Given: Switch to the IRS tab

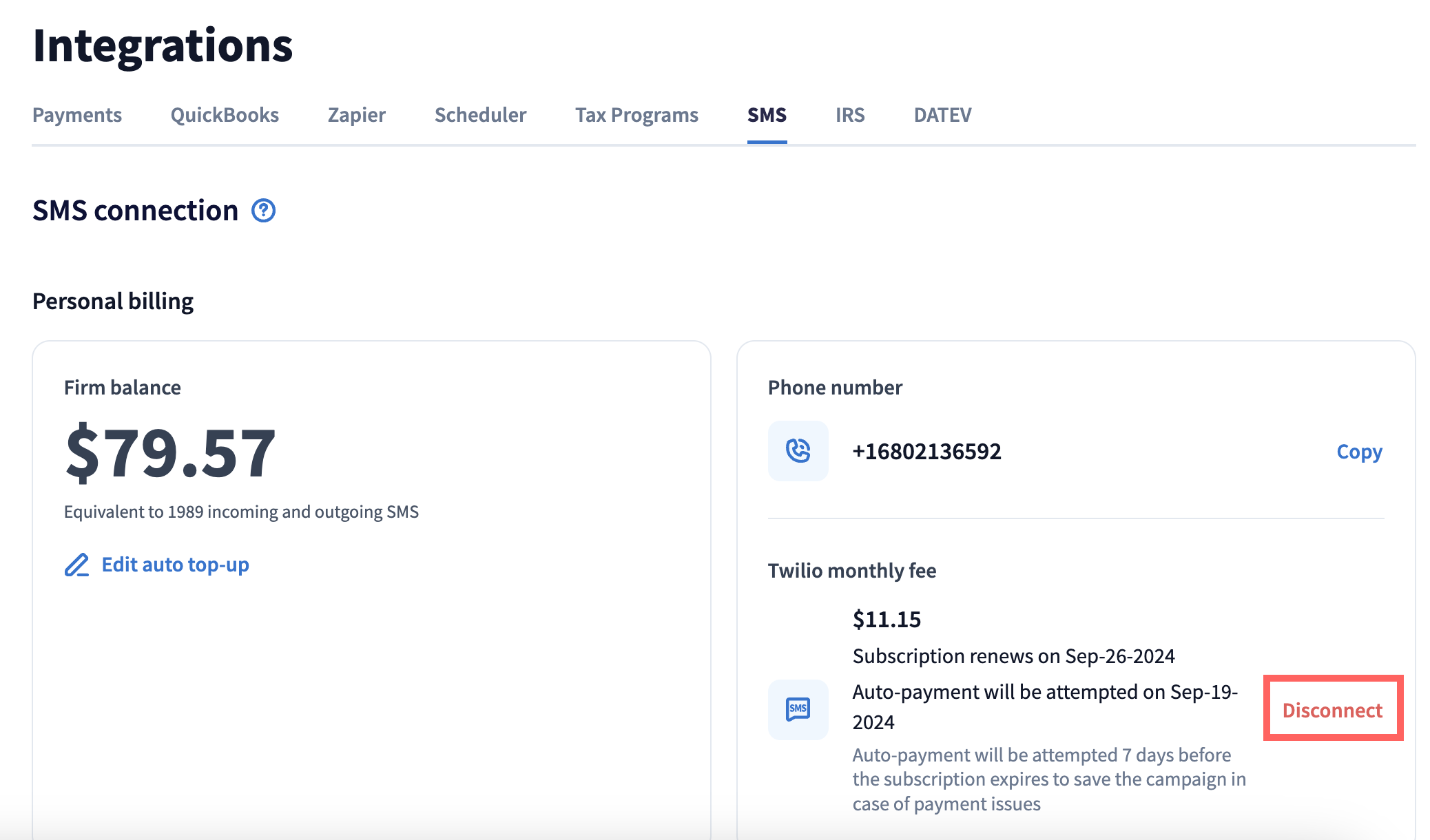Looking at the screenshot, I should [849, 115].
